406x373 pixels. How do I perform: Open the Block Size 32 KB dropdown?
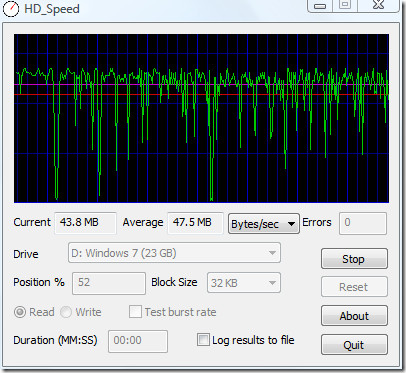(244, 283)
